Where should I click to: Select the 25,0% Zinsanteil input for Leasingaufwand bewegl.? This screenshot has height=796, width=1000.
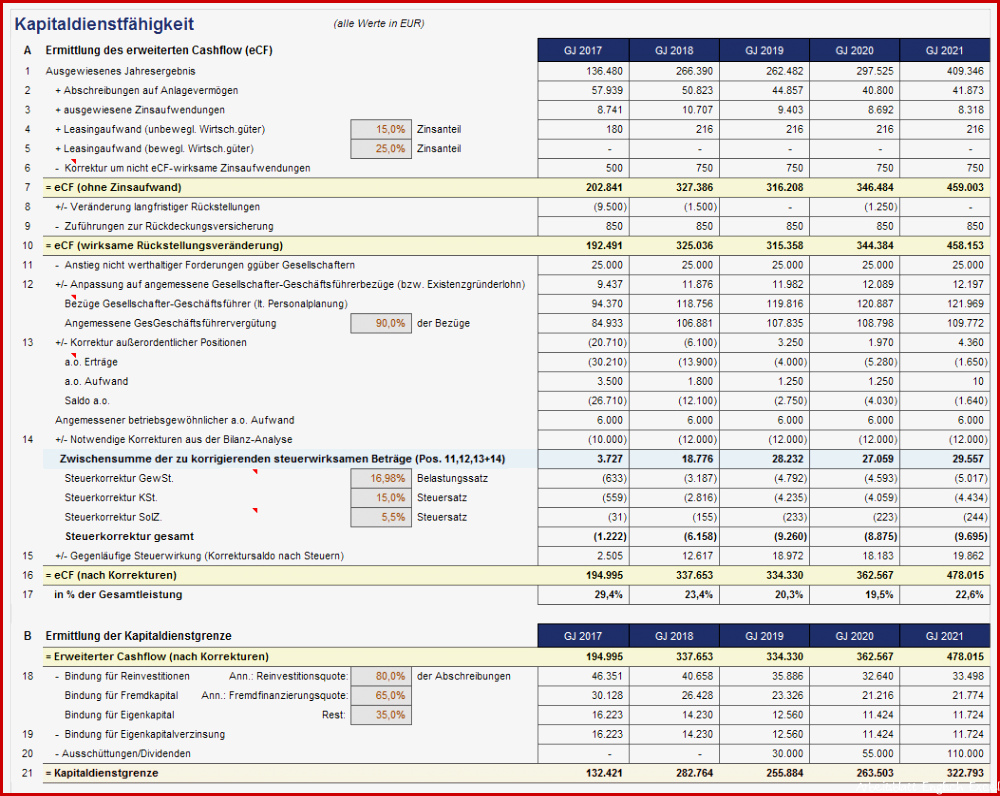pyautogui.click(x=381, y=149)
